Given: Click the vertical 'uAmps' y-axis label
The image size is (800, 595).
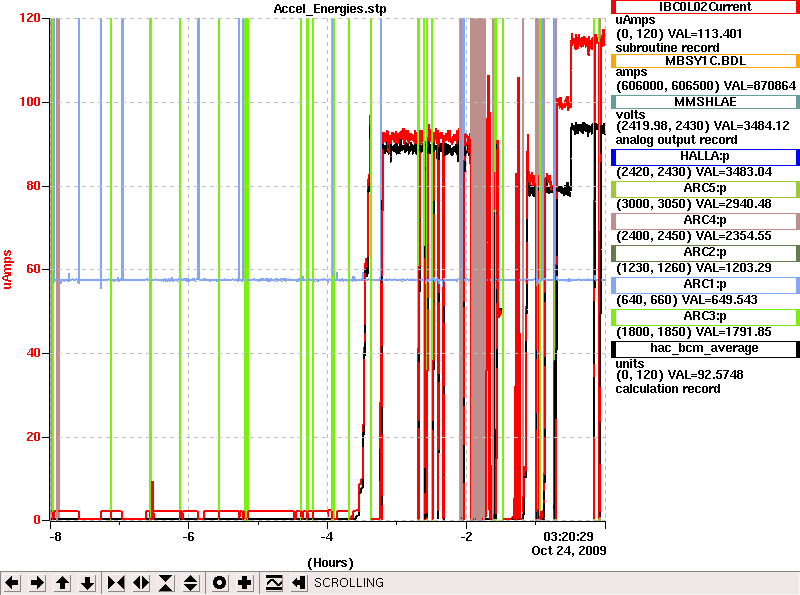Looking at the screenshot, I should pyautogui.click(x=7, y=269).
